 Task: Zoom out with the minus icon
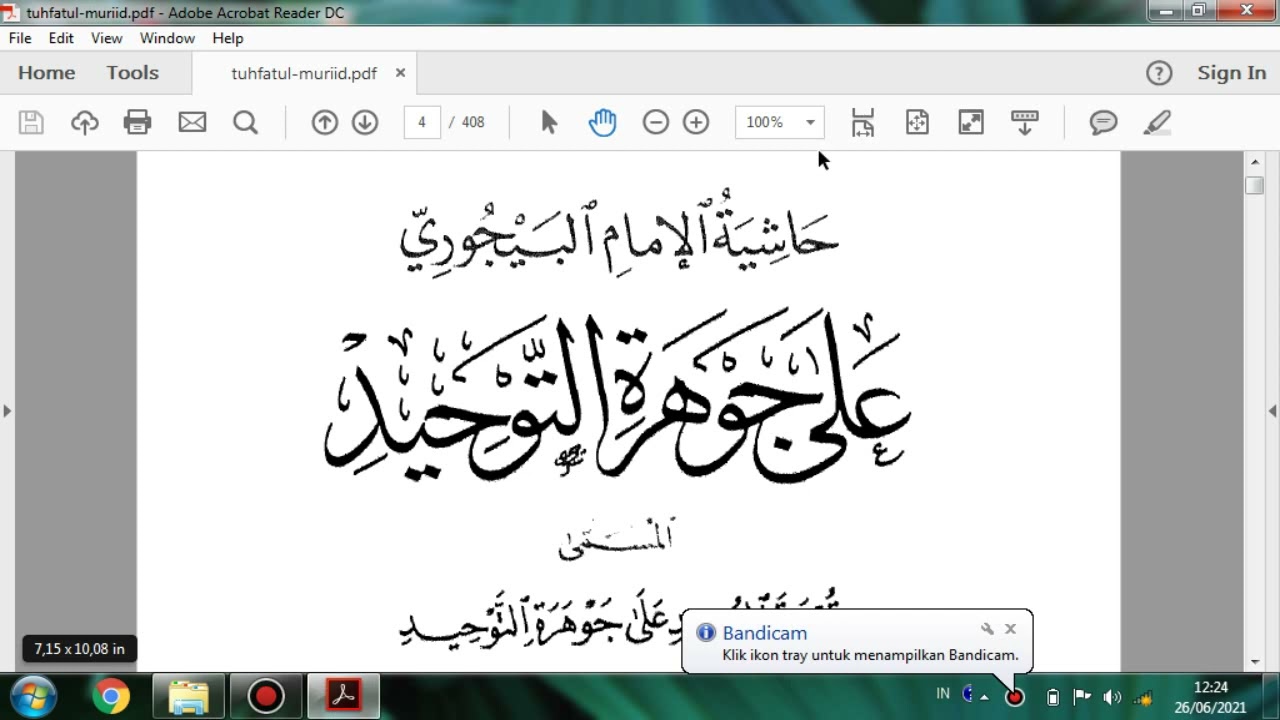click(x=655, y=122)
